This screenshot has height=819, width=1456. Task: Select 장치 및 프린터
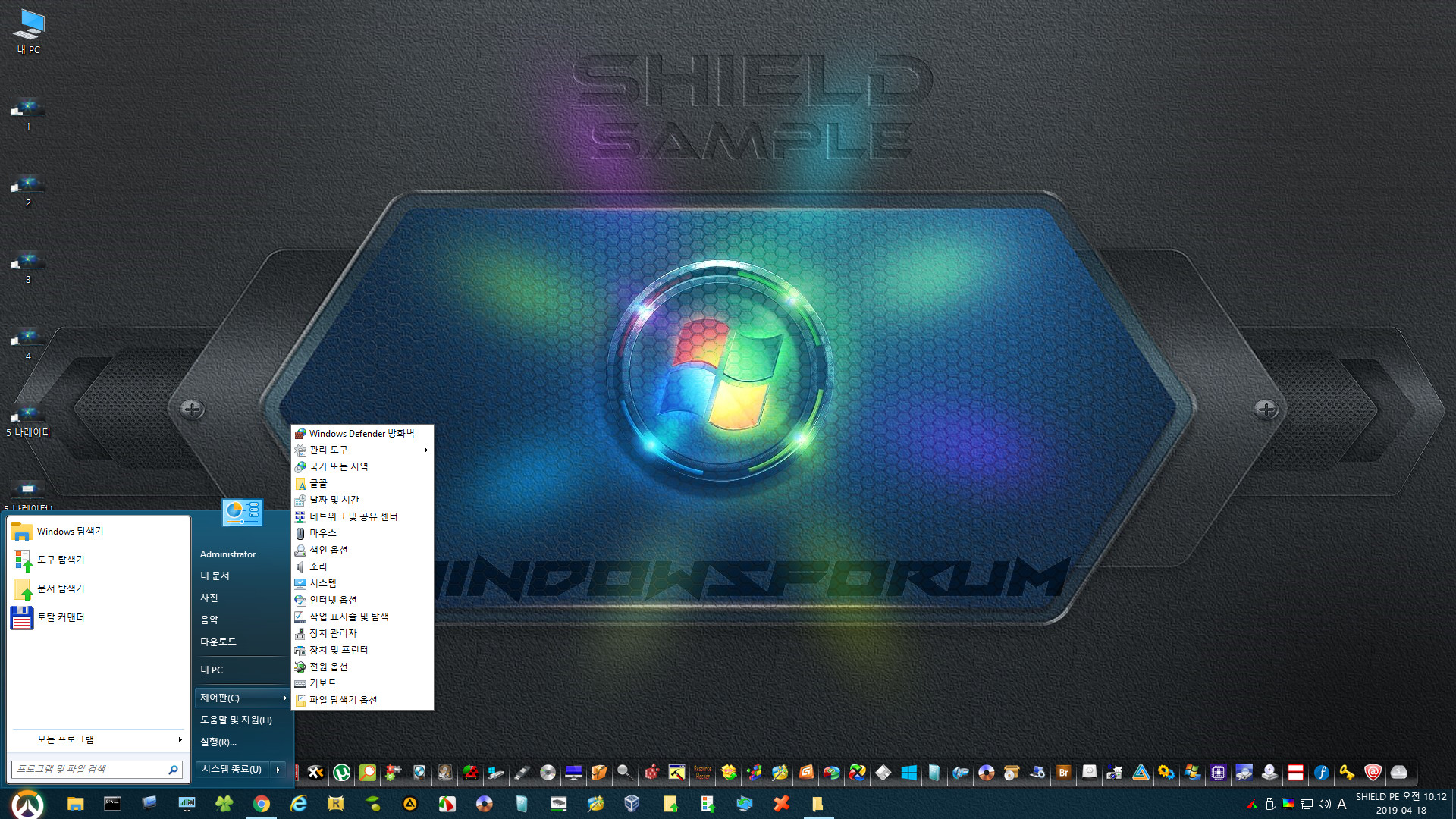click(362, 650)
